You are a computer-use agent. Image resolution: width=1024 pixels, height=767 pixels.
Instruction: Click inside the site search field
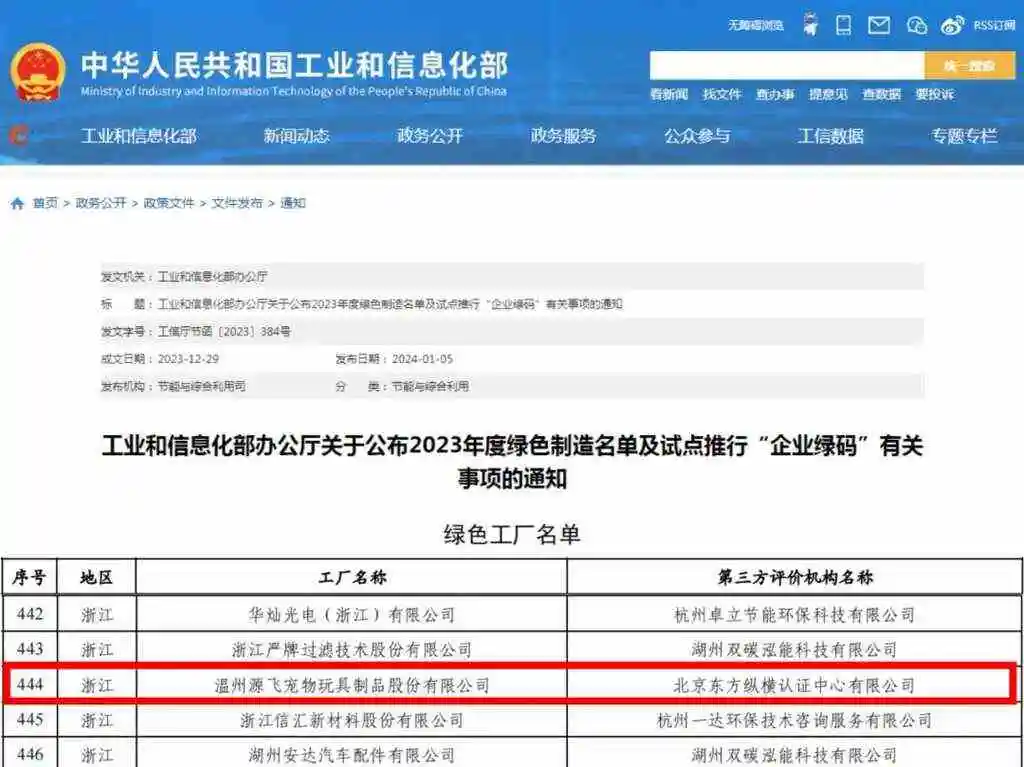tap(787, 66)
